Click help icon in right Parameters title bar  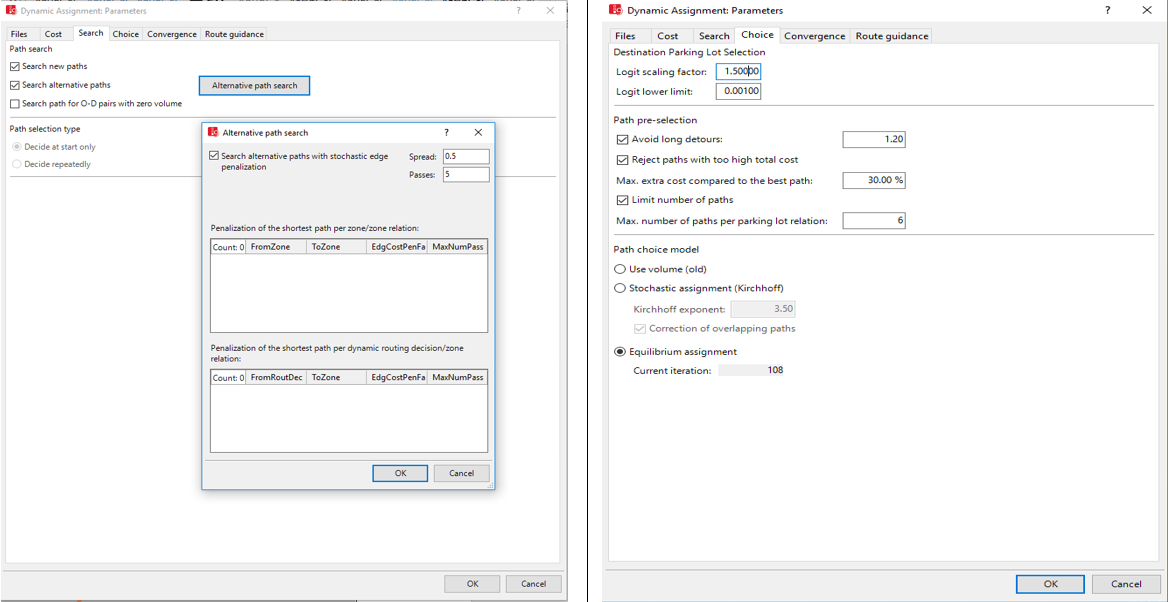(x=1108, y=10)
